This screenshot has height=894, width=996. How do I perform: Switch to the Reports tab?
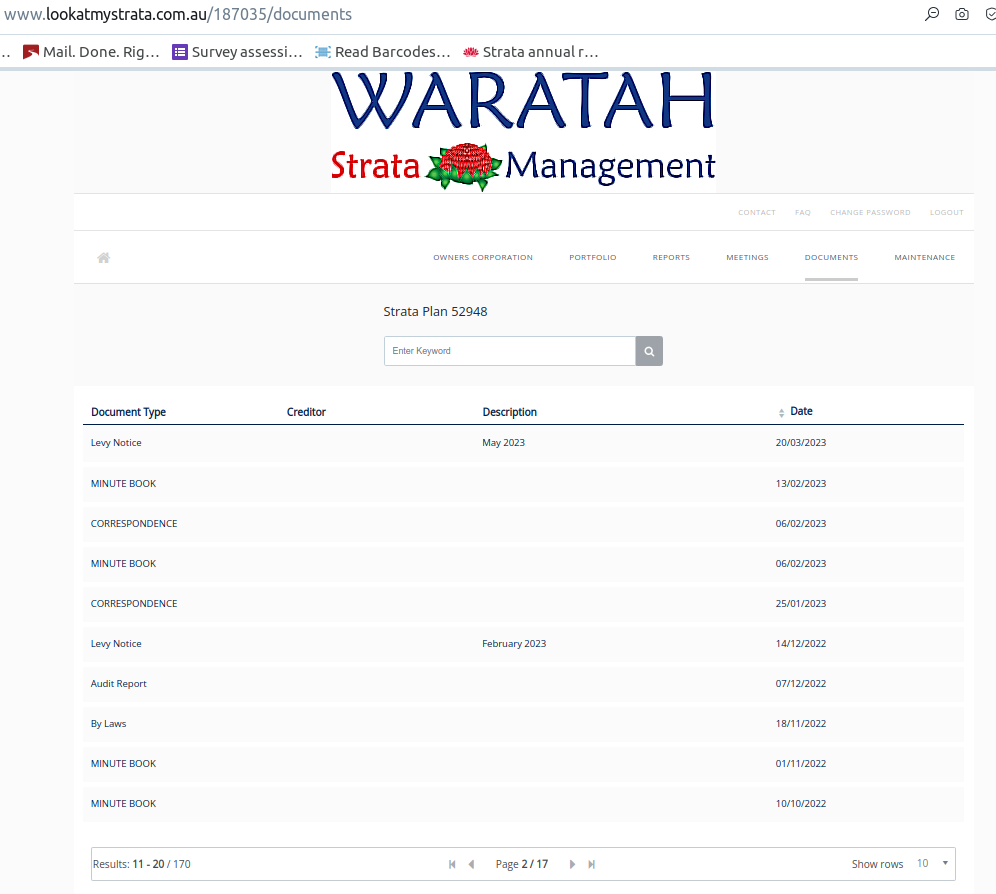[671, 258]
